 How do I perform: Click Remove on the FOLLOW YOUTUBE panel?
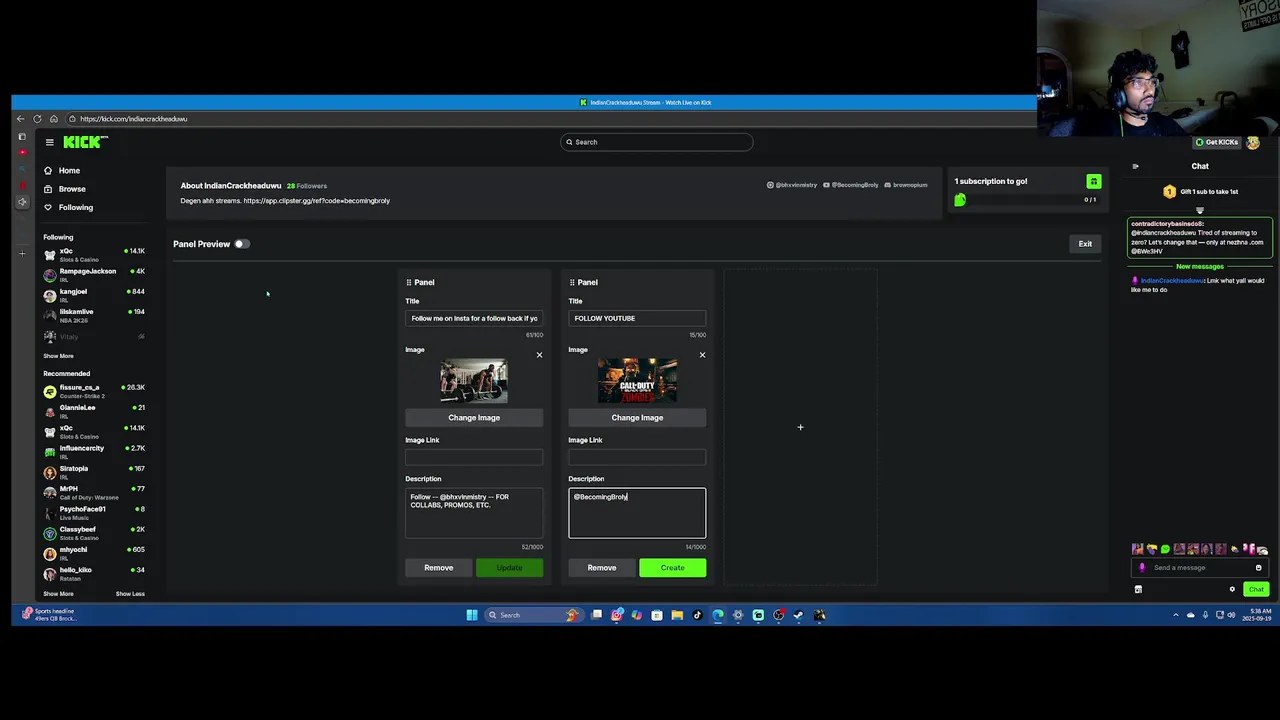601,568
